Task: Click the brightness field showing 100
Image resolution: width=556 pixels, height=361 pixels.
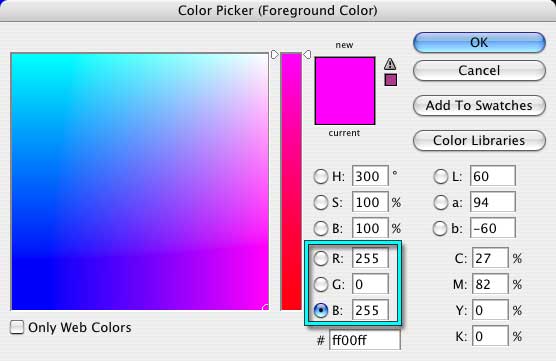Action: [x=370, y=228]
